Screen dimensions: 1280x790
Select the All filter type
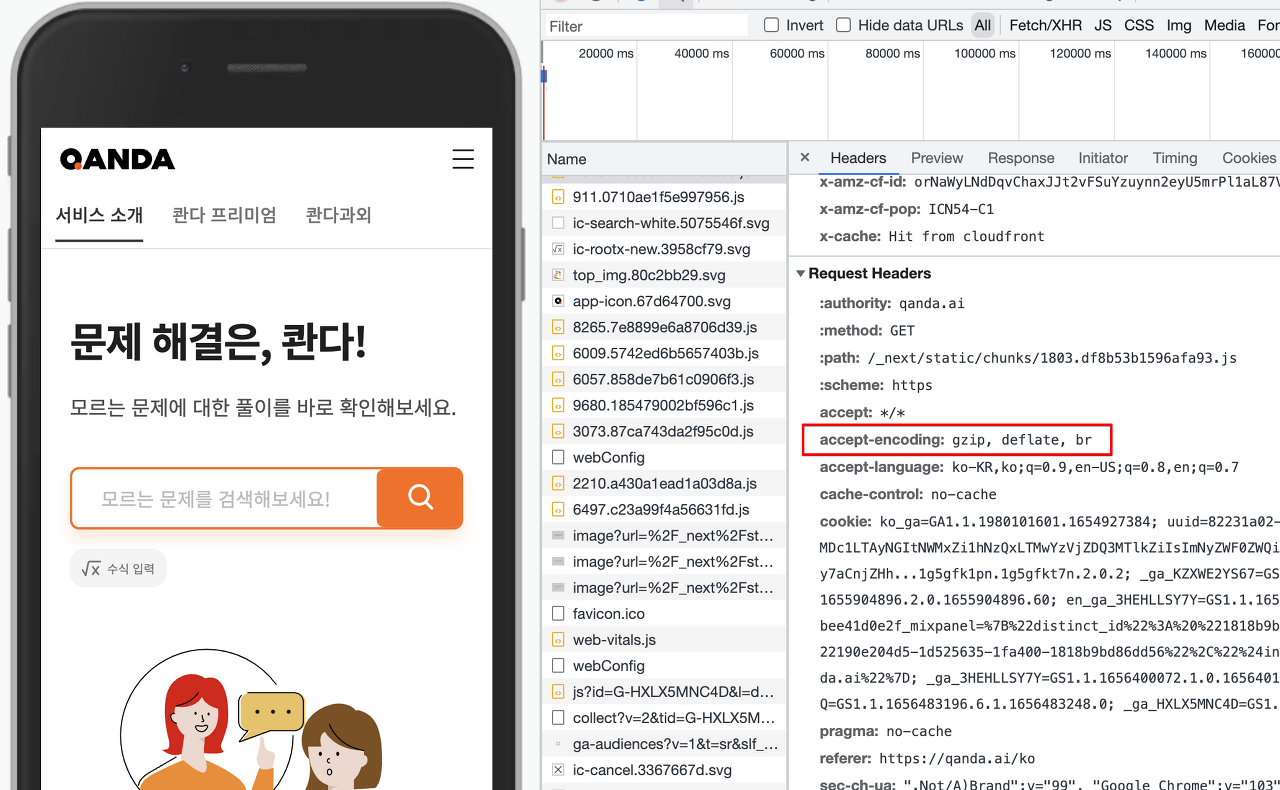pos(983,25)
